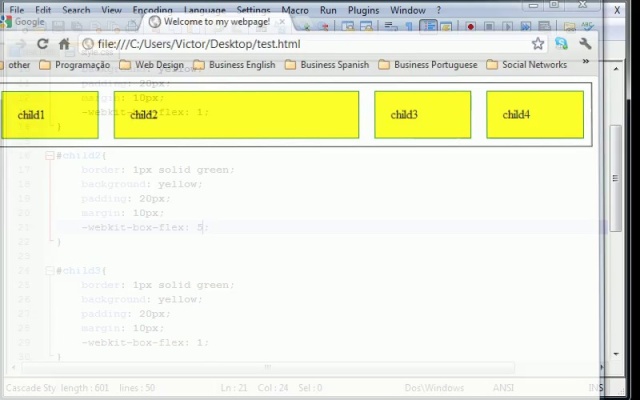Open the Web Design bookmarks folder
640x400 pixels.
pos(151,64)
